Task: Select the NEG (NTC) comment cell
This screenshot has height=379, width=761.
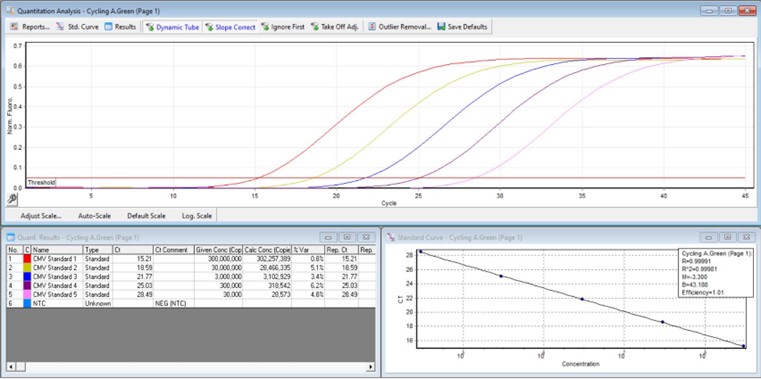Action: click(173, 303)
